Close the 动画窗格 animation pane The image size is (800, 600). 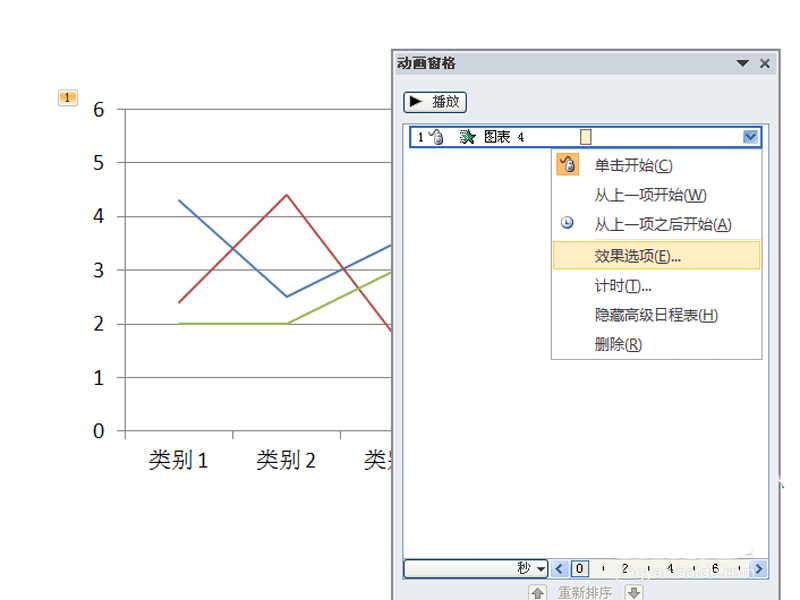pos(764,63)
